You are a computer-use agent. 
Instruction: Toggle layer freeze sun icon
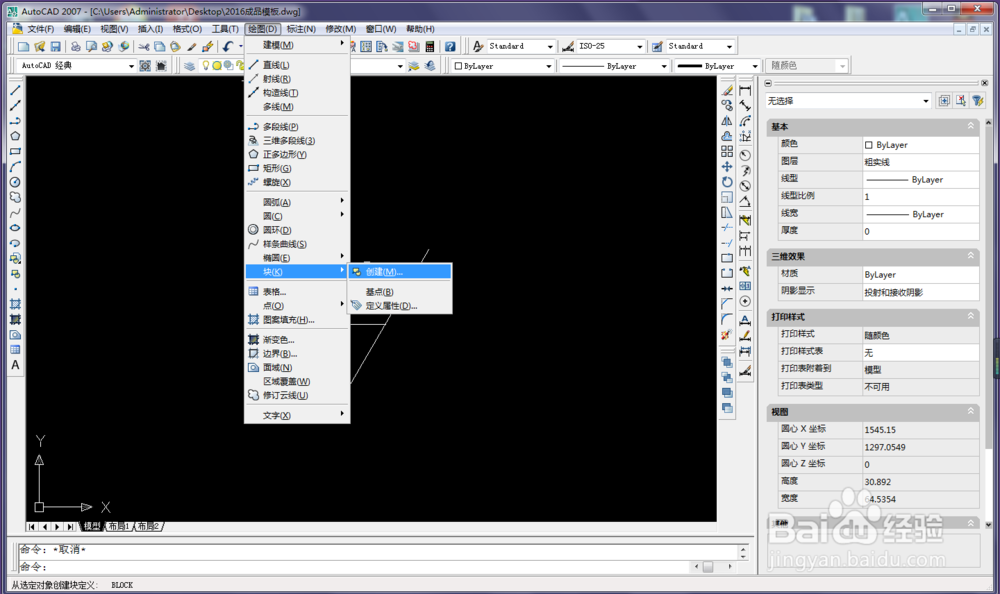coord(217,66)
